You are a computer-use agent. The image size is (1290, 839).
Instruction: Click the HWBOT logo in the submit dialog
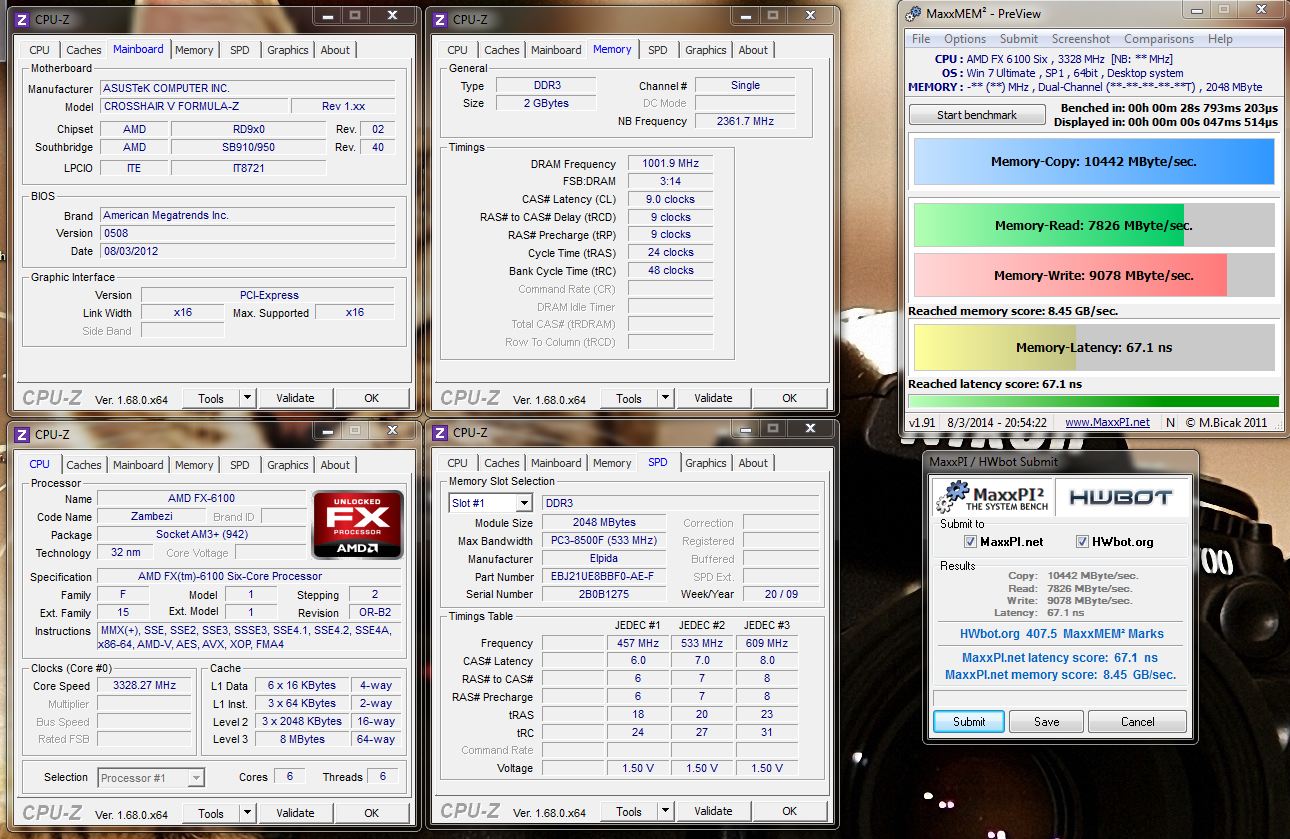coord(1122,497)
